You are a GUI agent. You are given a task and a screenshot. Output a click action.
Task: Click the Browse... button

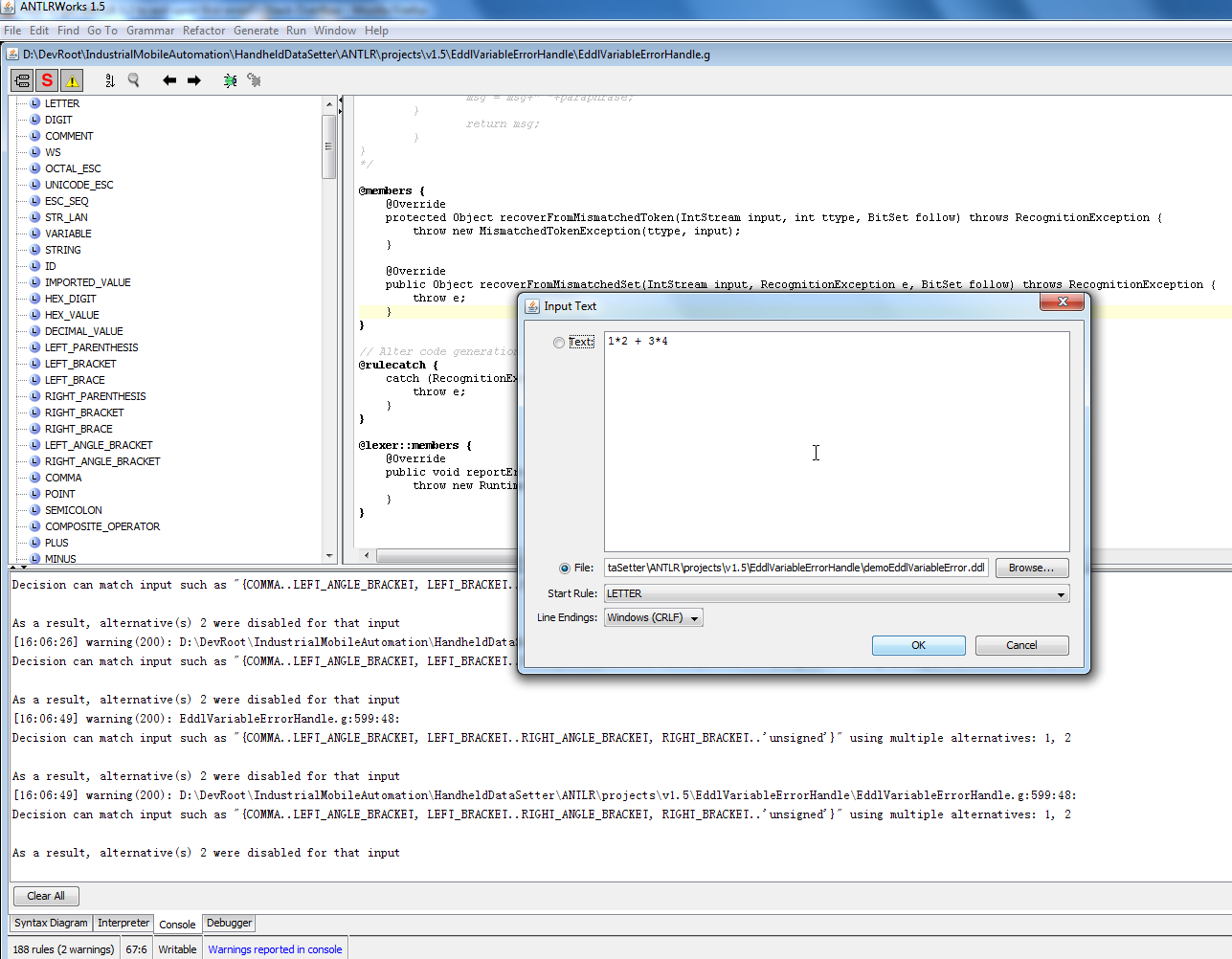pos(1032,569)
